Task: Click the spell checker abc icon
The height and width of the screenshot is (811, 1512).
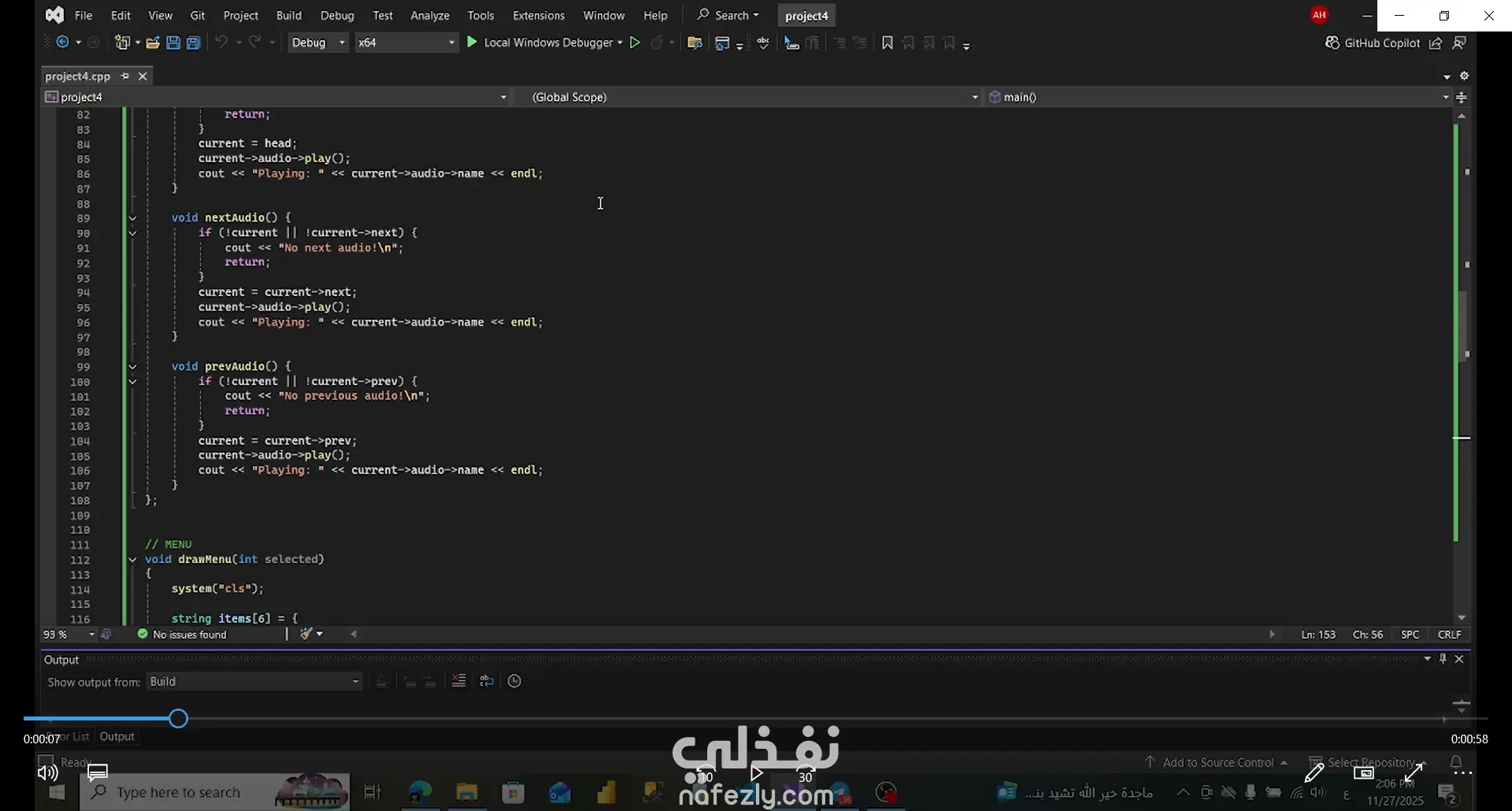Action: [x=763, y=43]
